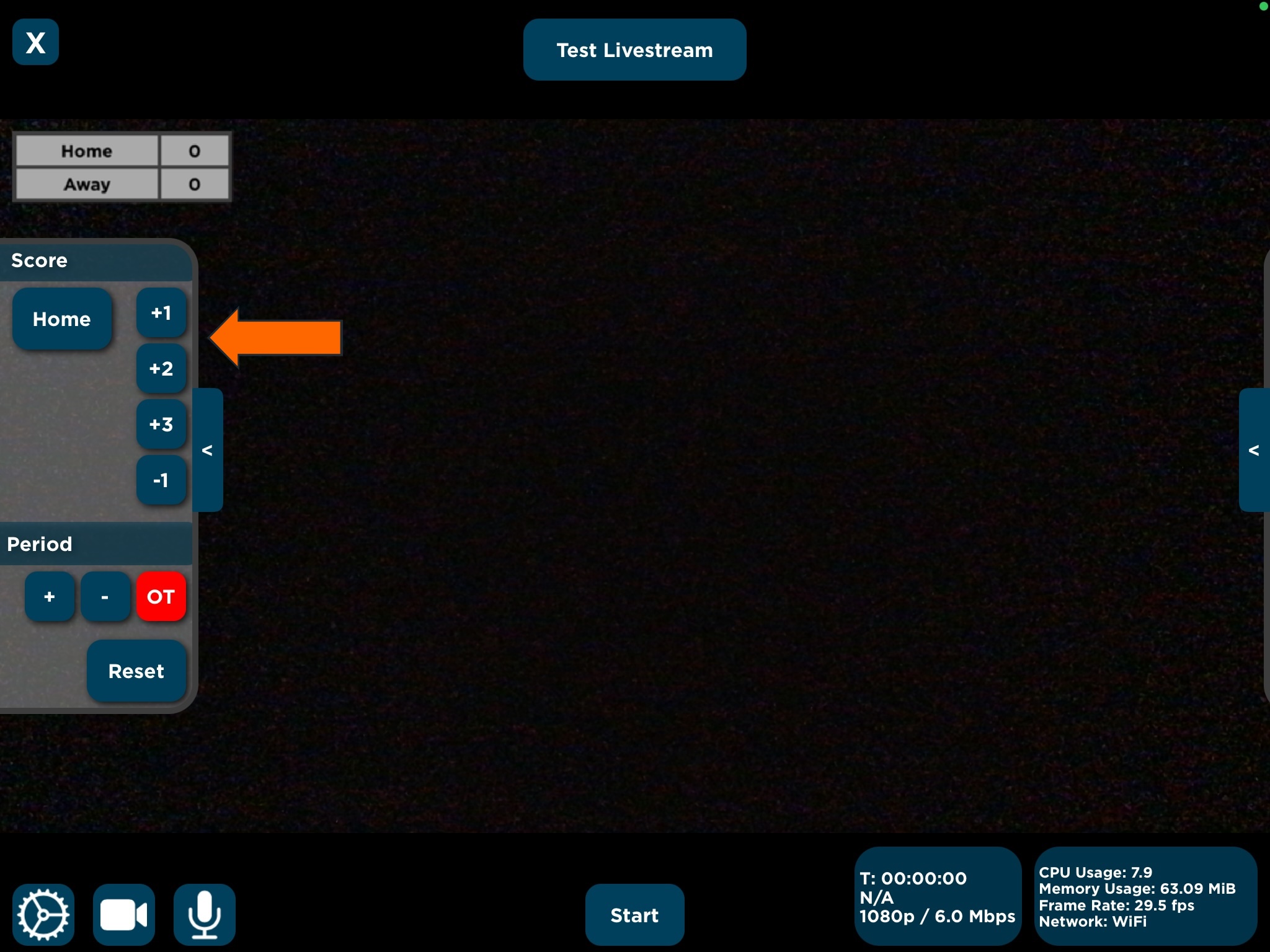1270x952 pixels.
Task: Toggle OT overtime mode
Action: click(161, 596)
